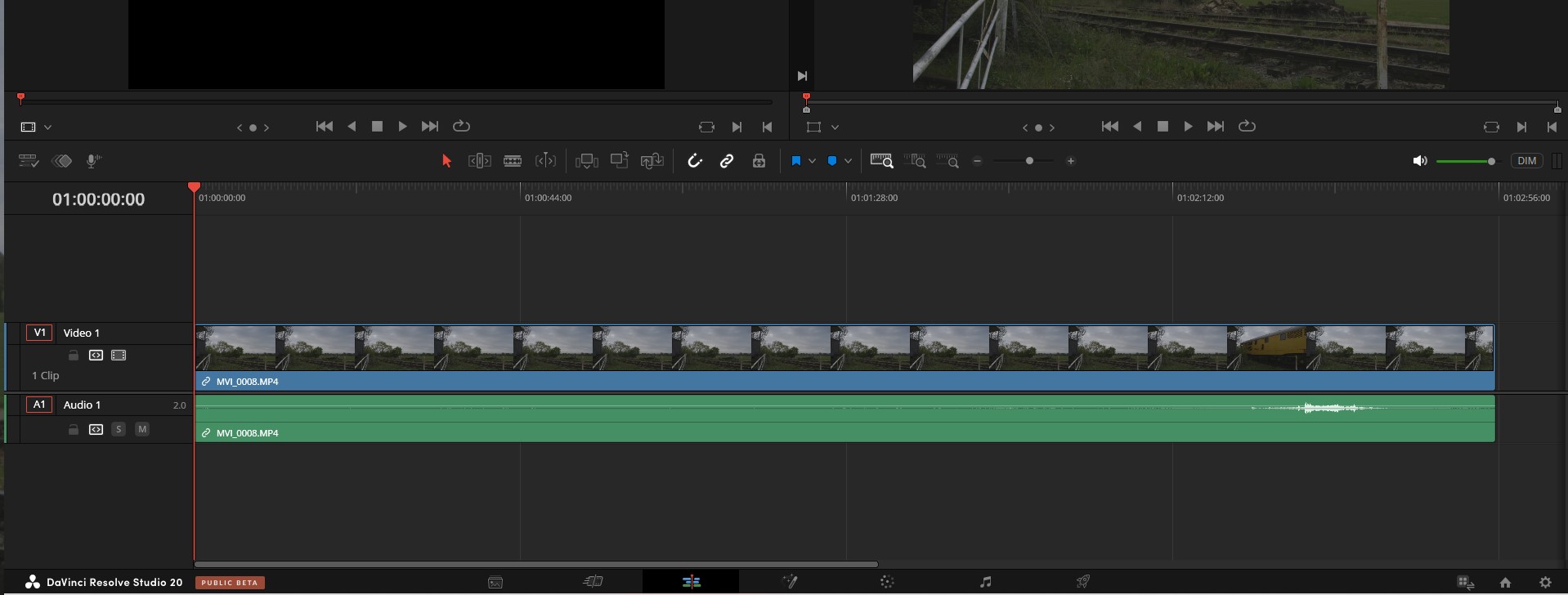1568x595 pixels.
Task: Select MVI_0008.MP4 video clip on V1
Action: (x=844, y=357)
